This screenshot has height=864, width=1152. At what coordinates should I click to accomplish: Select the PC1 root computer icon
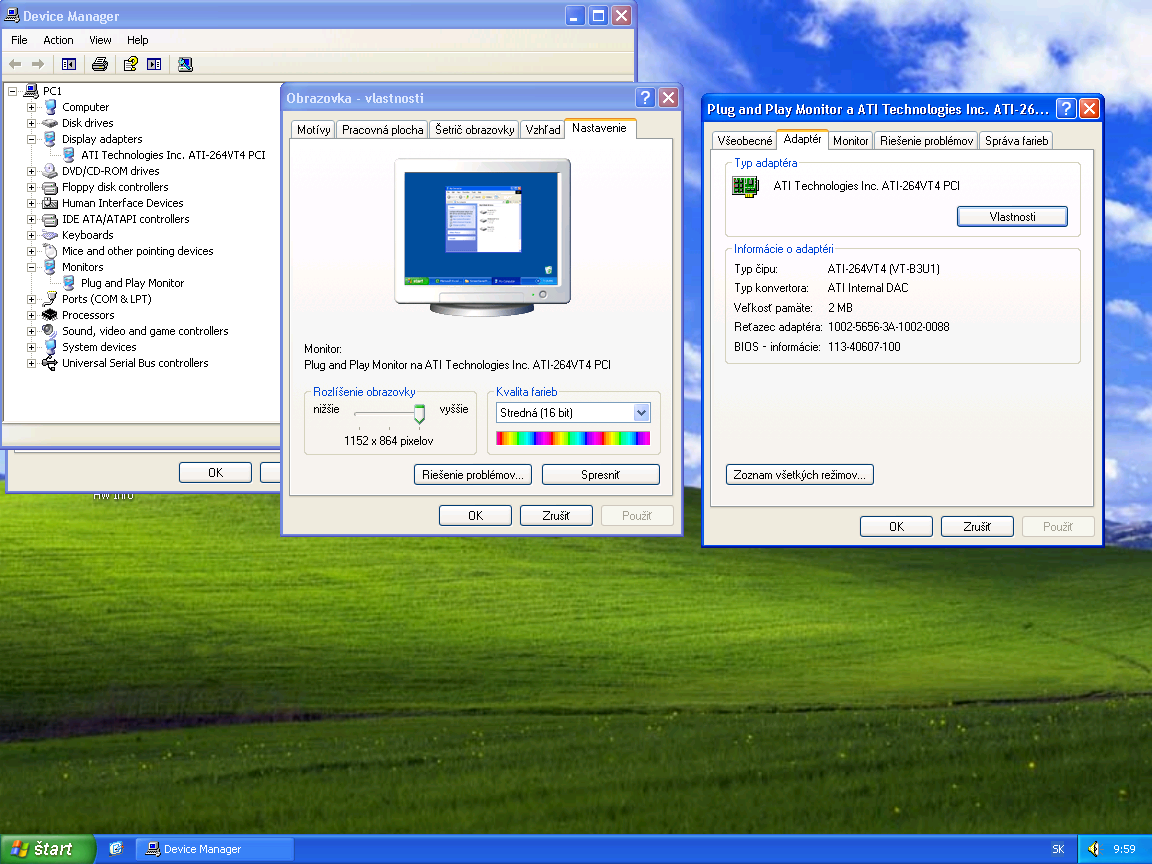click(x=31, y=91)
